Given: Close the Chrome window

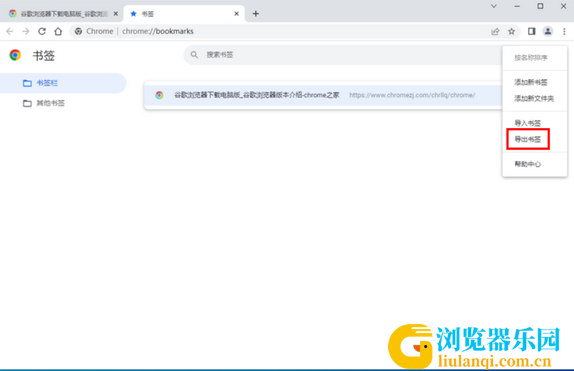Looking at the screenshot, I should 564,6.
